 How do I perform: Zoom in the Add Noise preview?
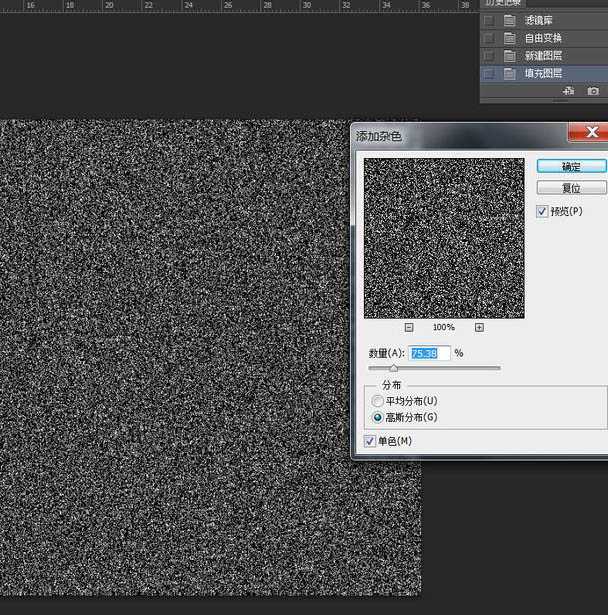(479, 327)
